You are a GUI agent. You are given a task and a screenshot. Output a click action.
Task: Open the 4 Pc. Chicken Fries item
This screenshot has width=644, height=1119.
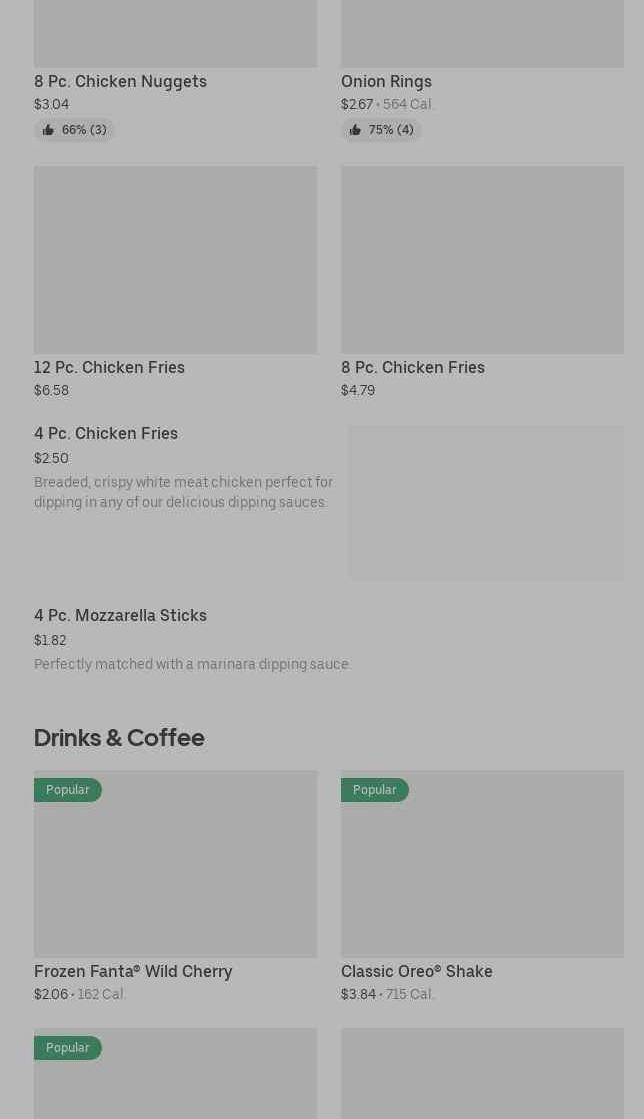click(x=106, y=433)
